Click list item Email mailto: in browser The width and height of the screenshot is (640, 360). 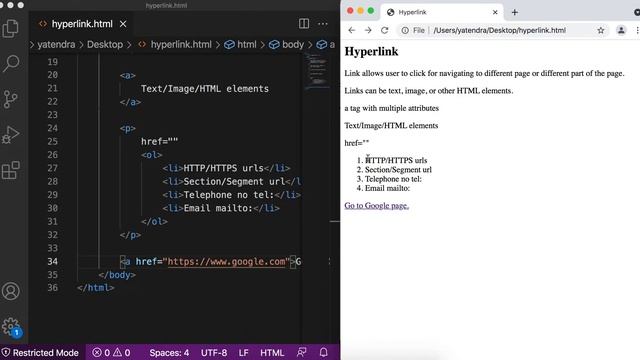[387, 188]
